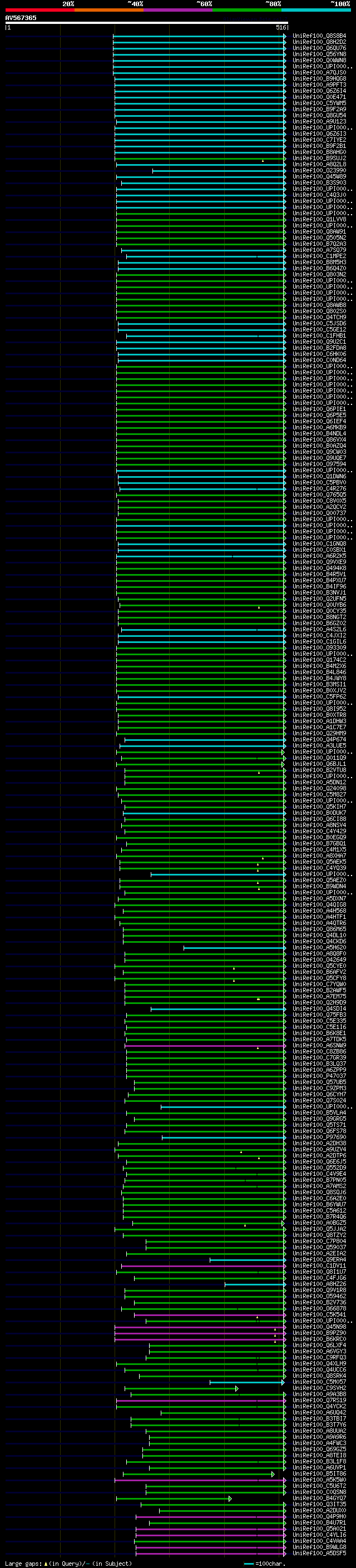This screenshot has height=1568, width=356.
Task: Click the UniRef100_A9PFT3 label
Action: pyautogui.click(x=319, y=85)
